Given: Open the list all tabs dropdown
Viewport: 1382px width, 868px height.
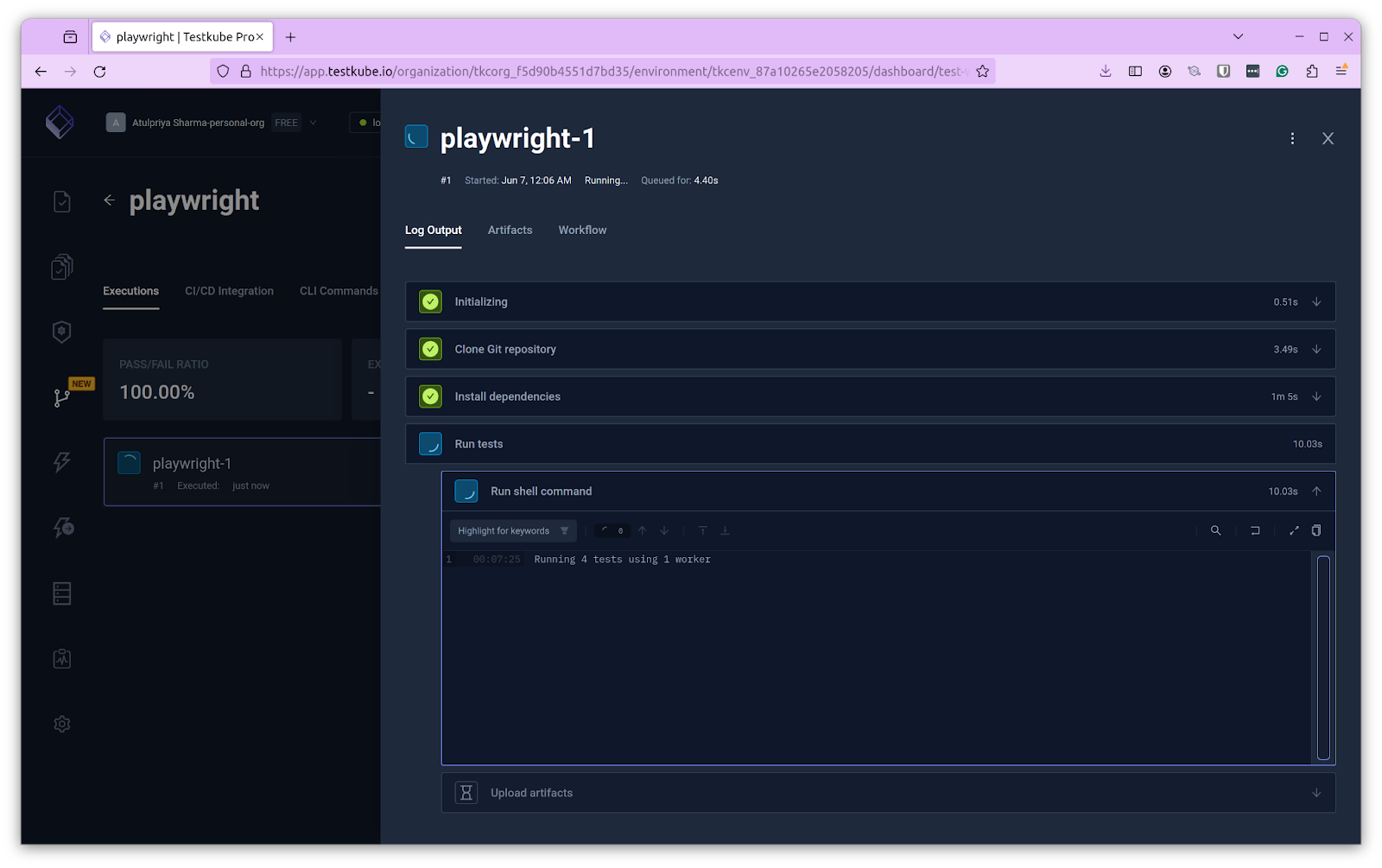Looking at the screenshot, I should point(1238,36).
